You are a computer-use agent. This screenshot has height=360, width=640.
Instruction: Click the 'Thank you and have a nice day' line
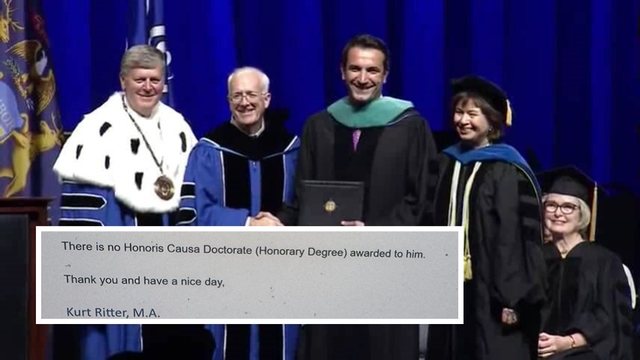(144, 280)
